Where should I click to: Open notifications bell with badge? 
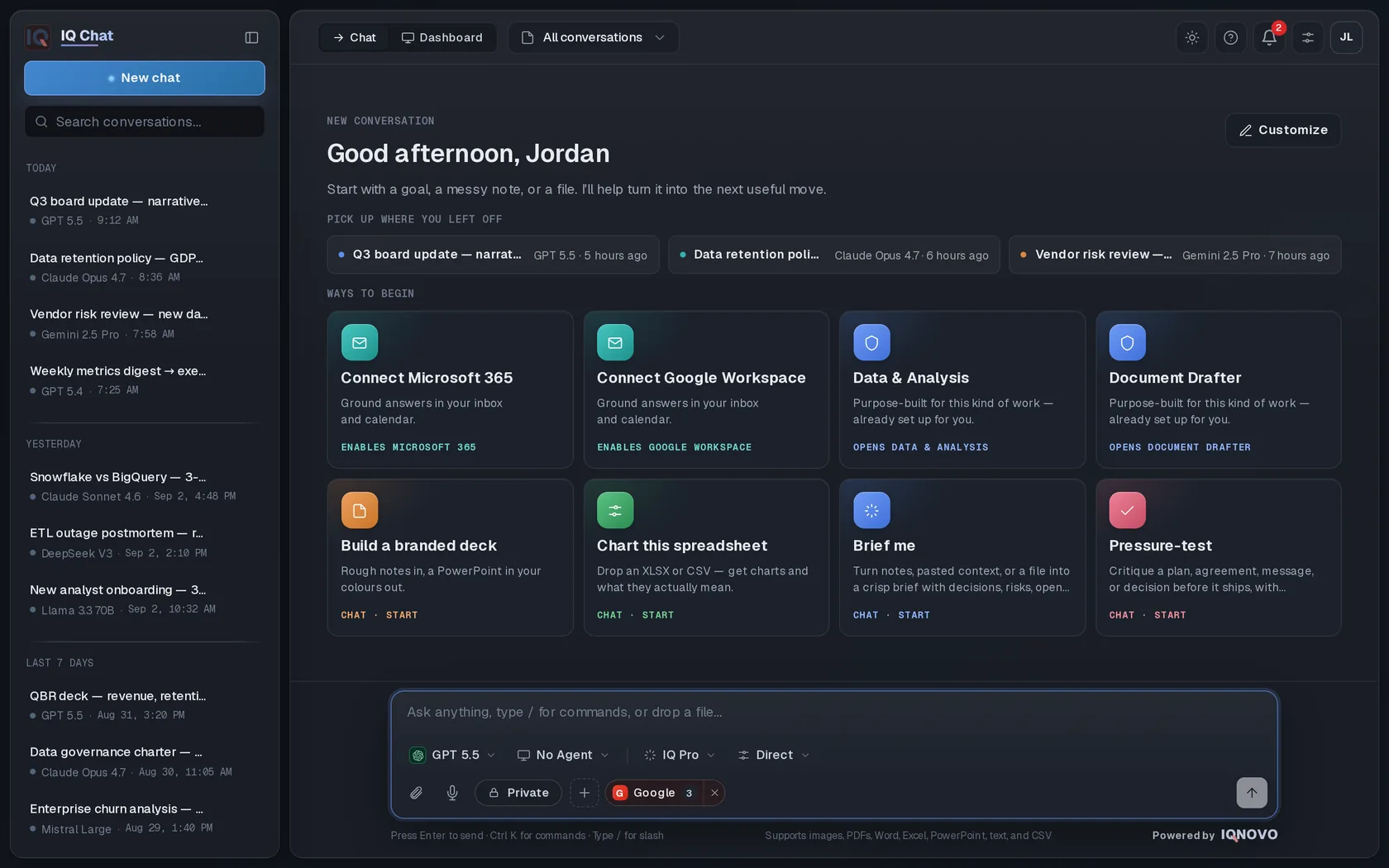point(1269,37)
